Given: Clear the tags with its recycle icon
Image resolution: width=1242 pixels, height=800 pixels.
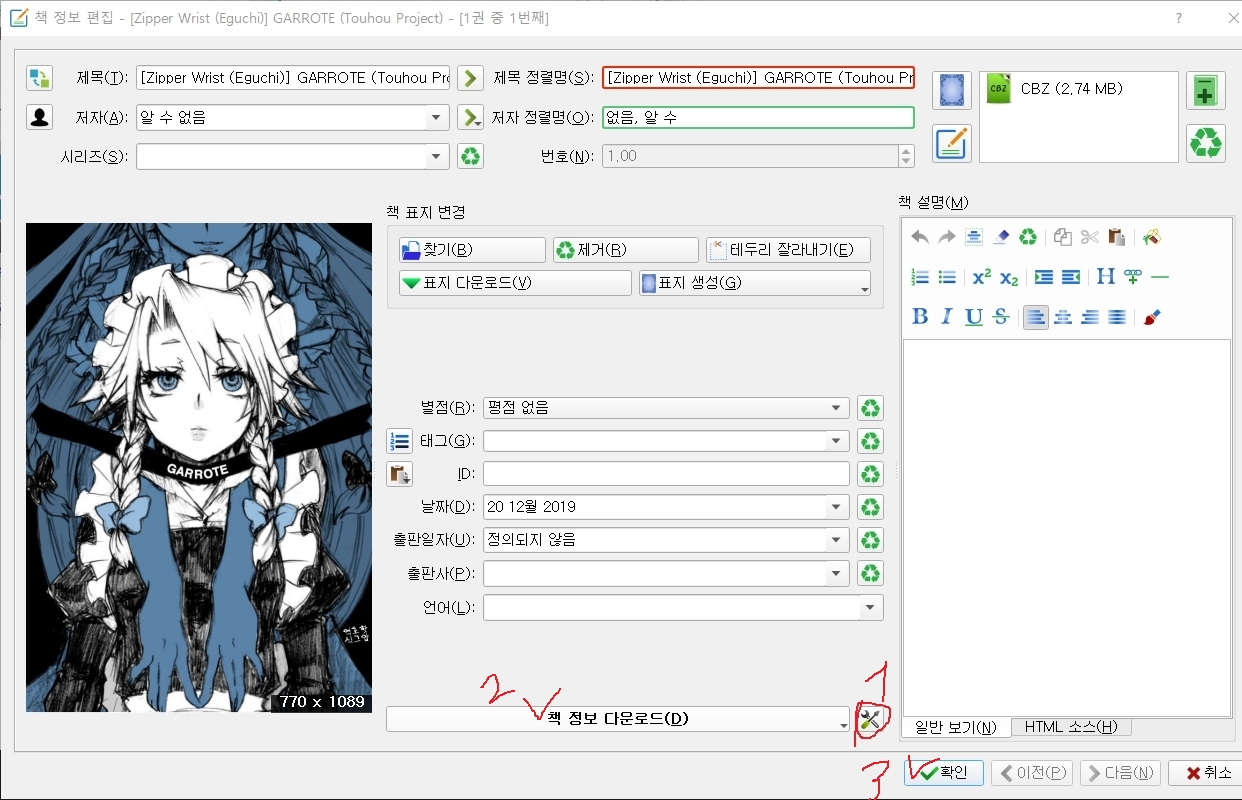Looking at the screenshot, I should point(871,441).
